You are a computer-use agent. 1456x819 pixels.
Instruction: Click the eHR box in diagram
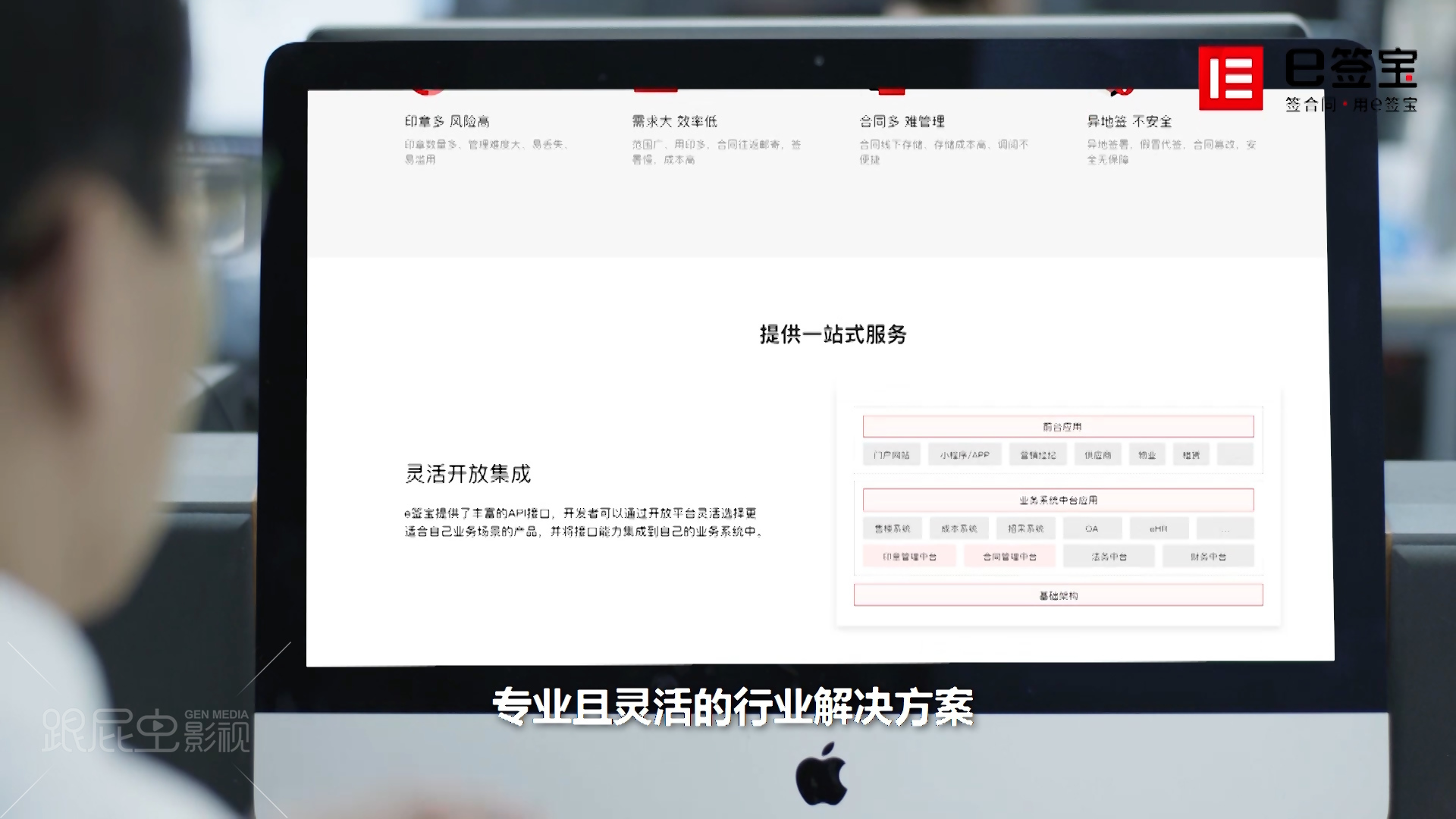(1158, 529)
